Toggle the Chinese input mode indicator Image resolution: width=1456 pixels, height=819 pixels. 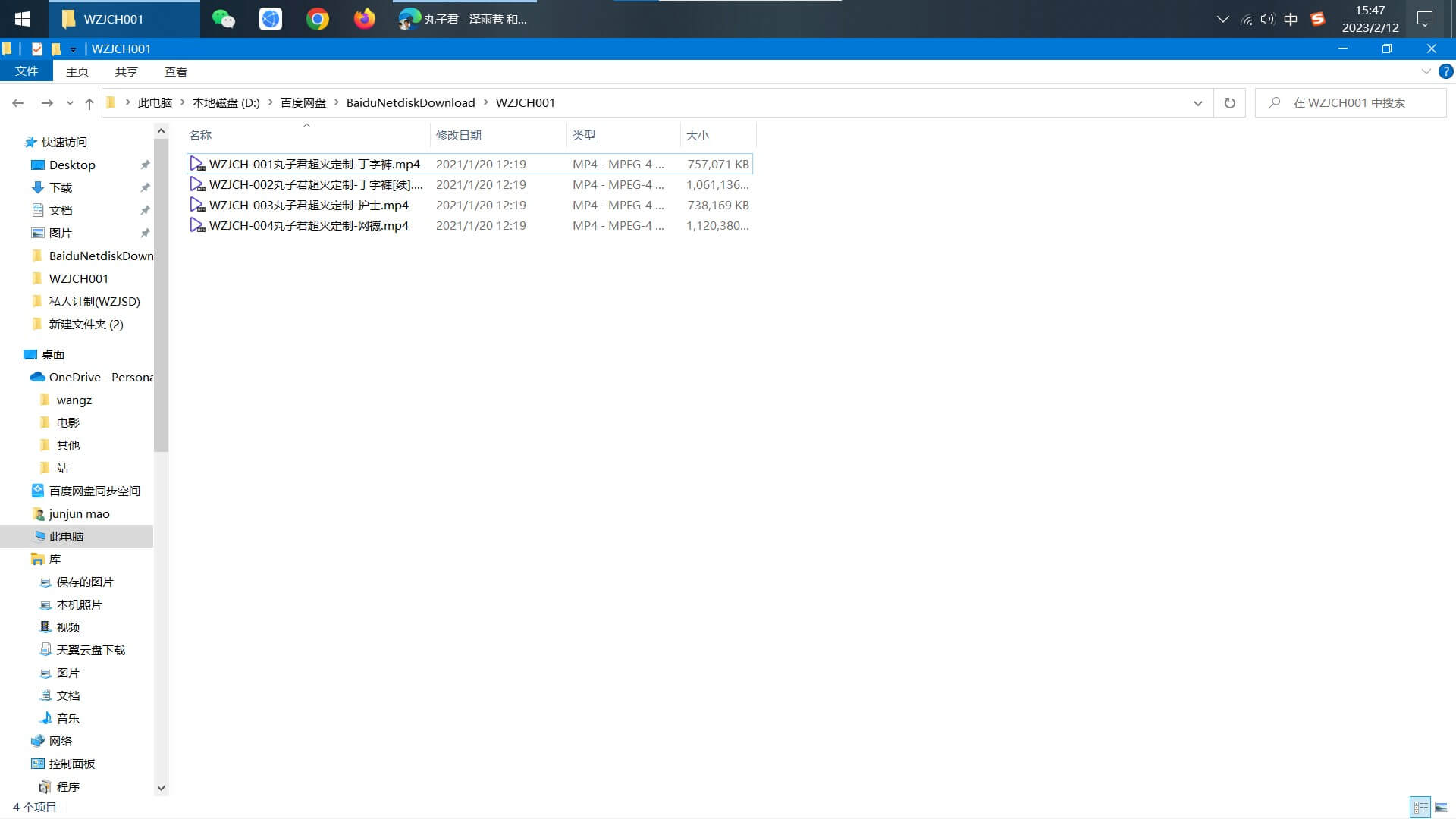(1291, 19)
